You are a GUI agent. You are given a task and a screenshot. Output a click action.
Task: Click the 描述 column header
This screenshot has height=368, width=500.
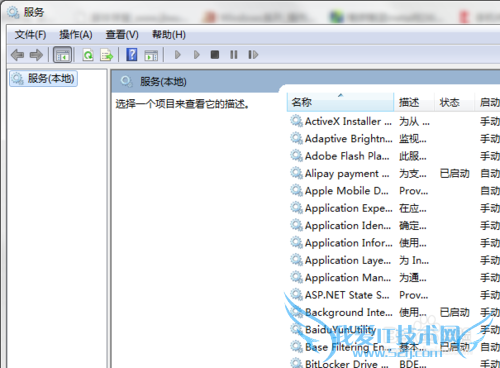point(414,102)
